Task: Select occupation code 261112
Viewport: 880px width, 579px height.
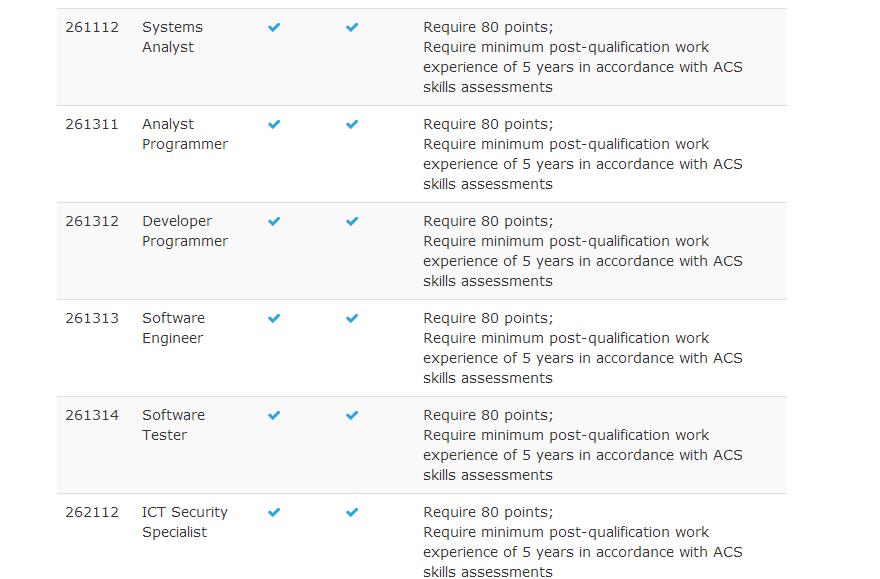Action: (92, 27)
